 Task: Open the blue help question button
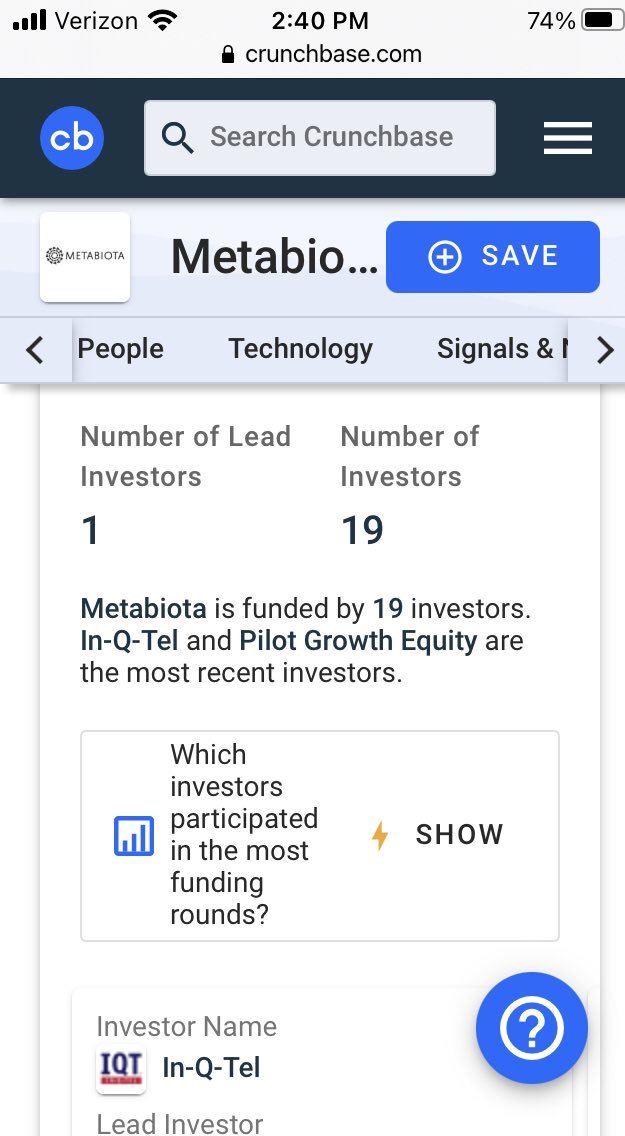(531, 1028)
